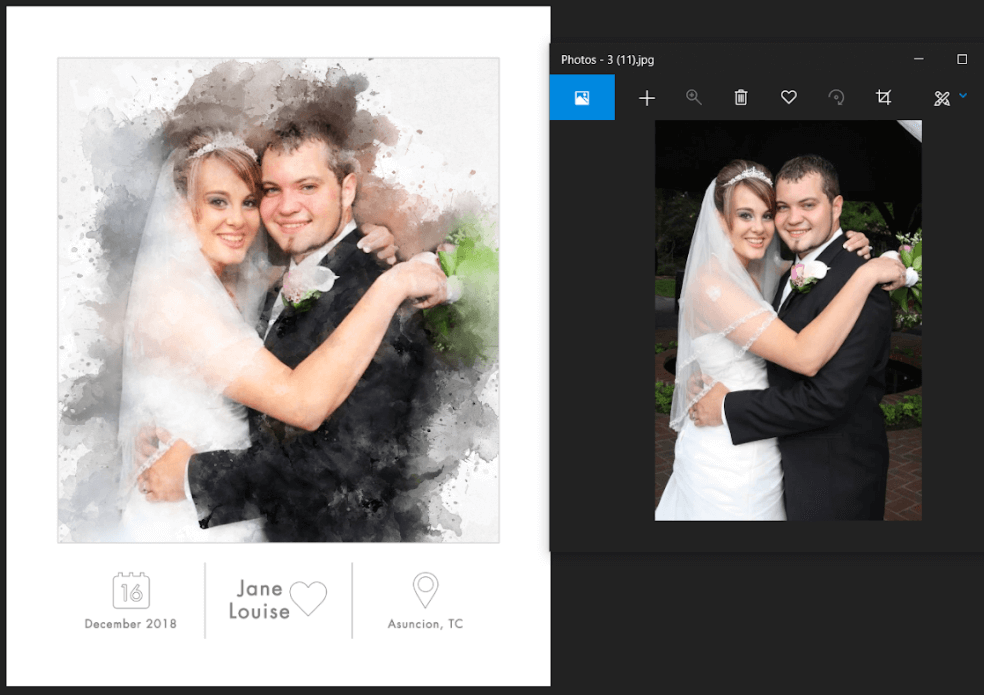This screenshot has height=695, width=984.
Task: Click the original wedding photo in viewer
Action: (788, 320)
